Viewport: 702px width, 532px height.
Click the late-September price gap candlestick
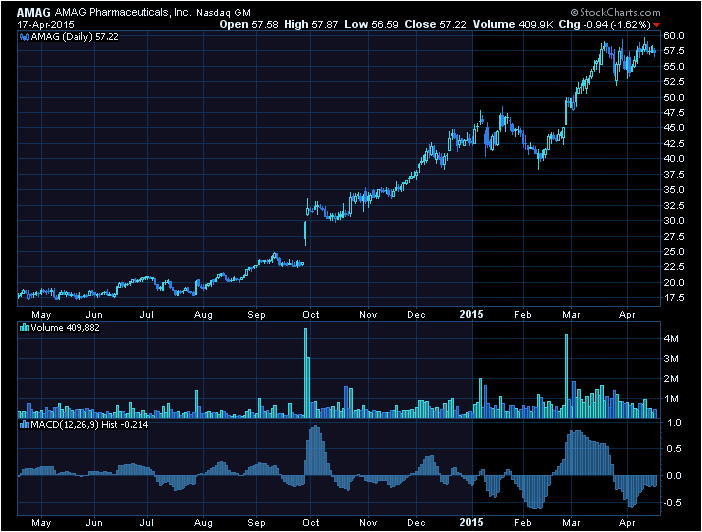[305, 233]
